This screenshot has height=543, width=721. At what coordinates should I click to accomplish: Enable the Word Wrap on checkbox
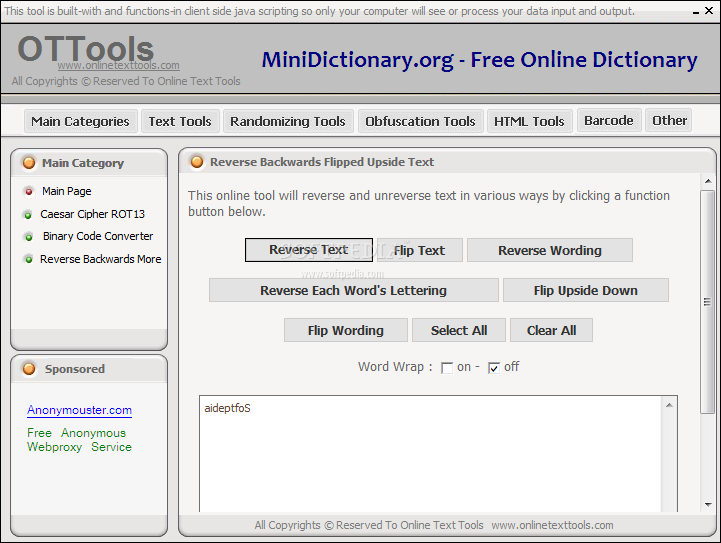(446, 368)
